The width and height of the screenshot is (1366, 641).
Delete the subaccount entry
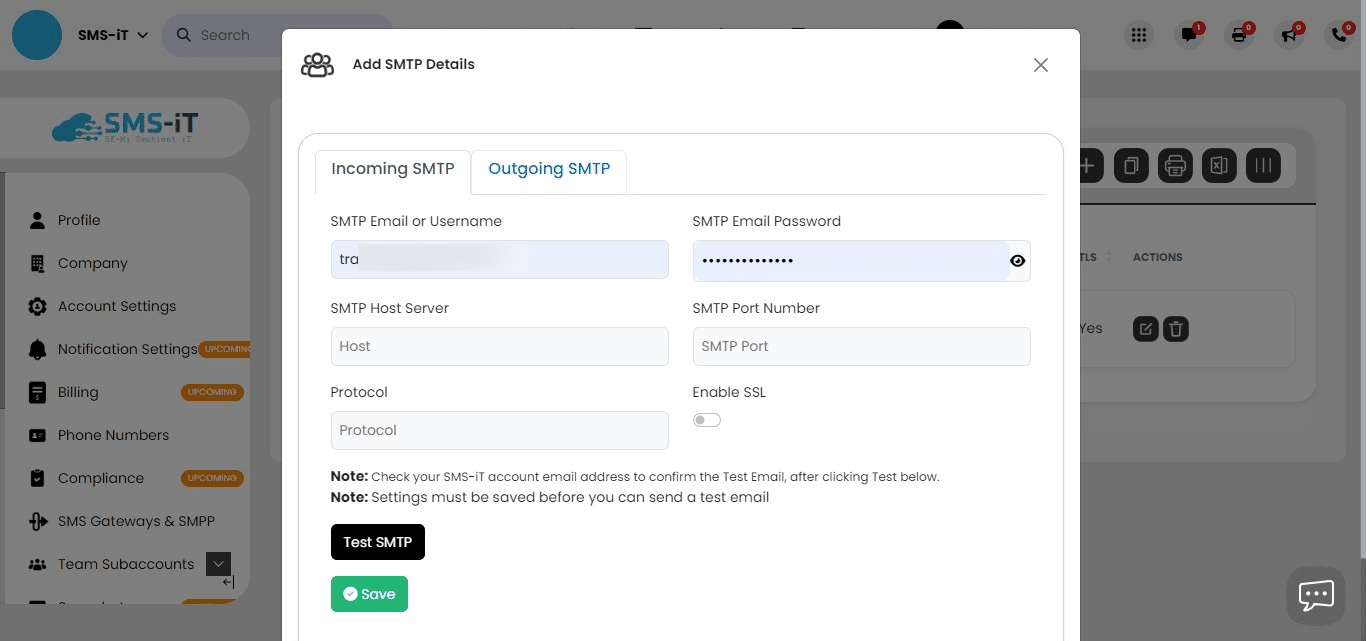tap(1175, 328)
